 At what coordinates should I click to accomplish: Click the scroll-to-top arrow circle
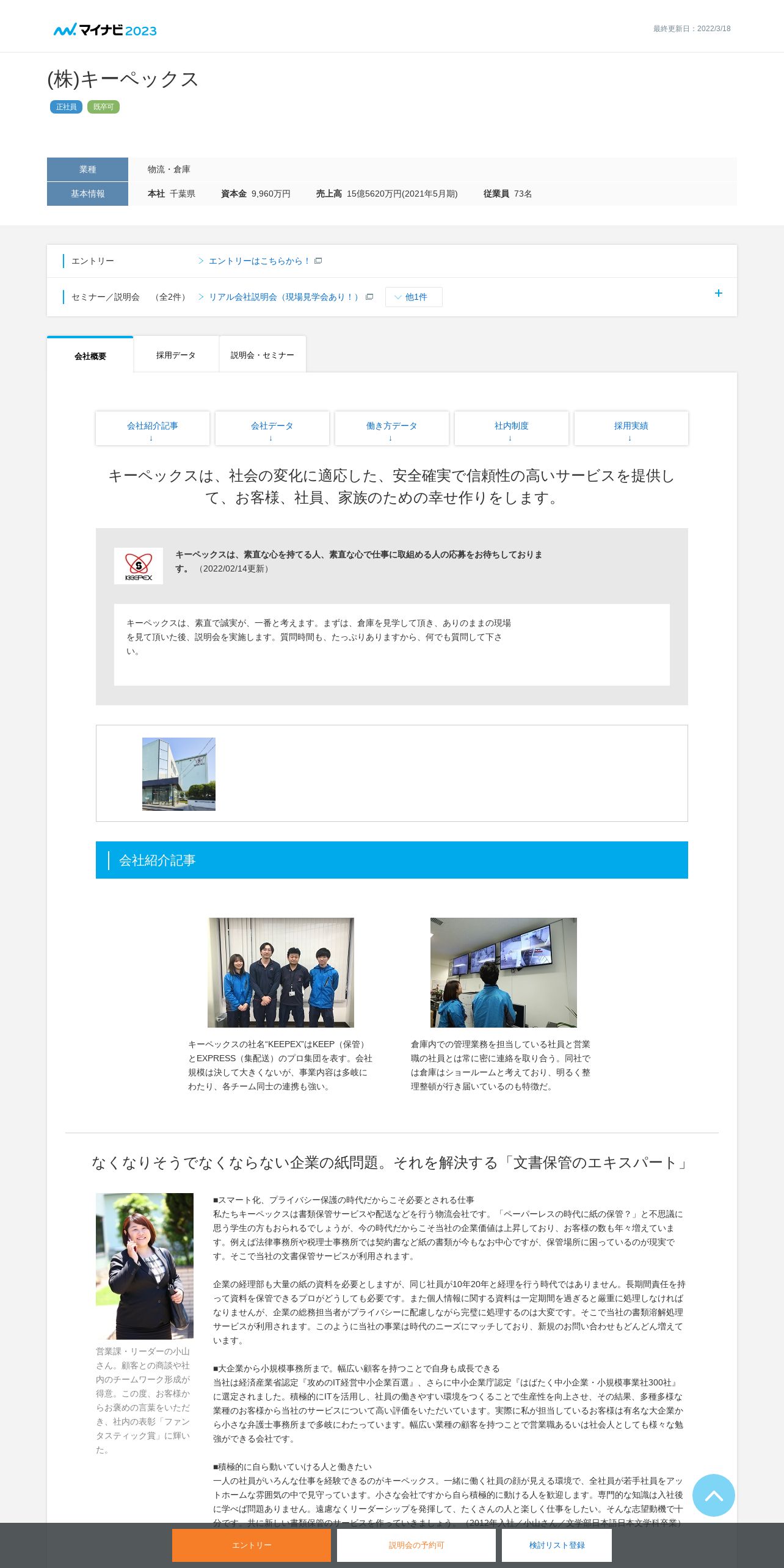[x=713, y=1495]
